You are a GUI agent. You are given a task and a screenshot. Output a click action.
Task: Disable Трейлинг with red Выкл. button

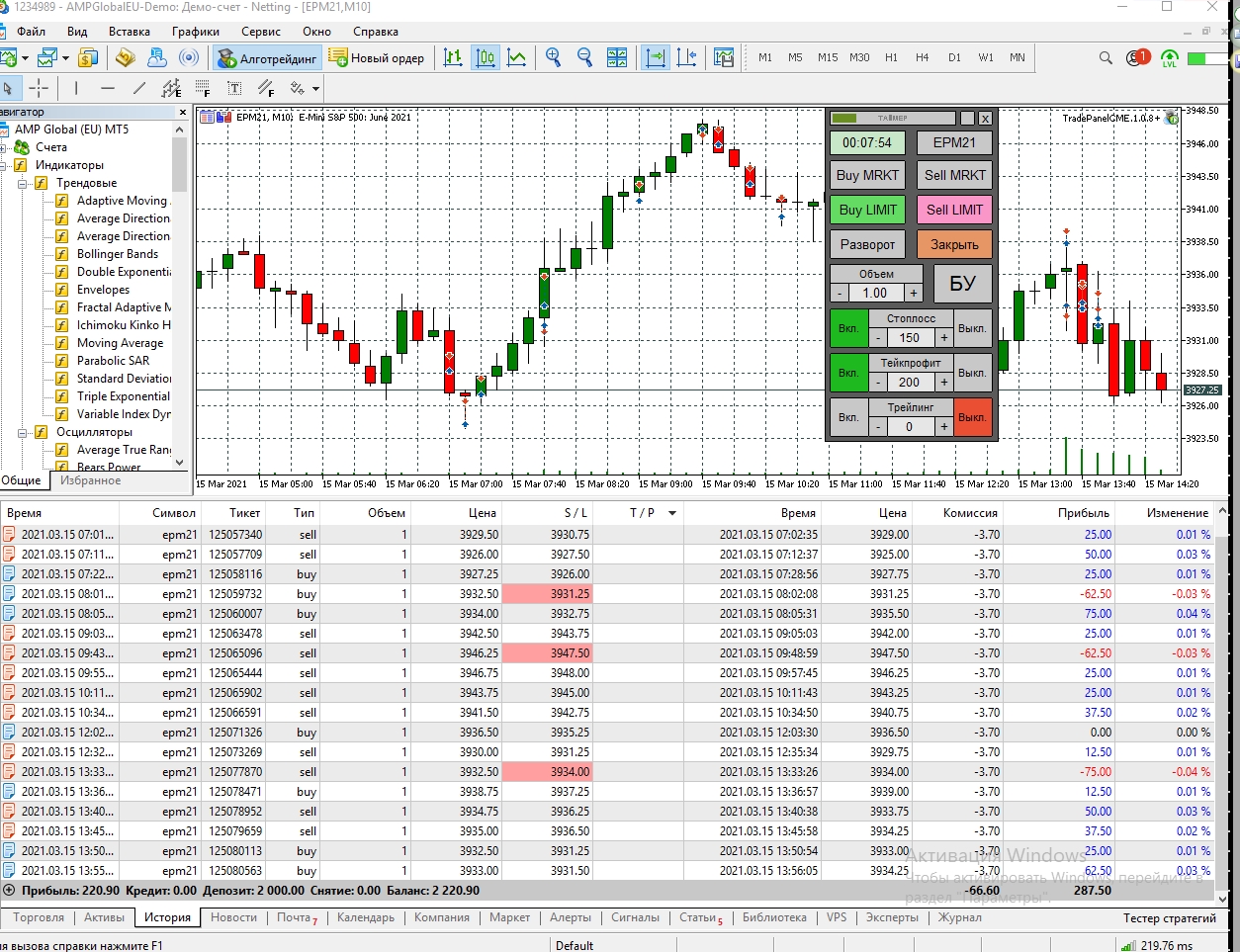pyautogui.click(x=972, y=417)
